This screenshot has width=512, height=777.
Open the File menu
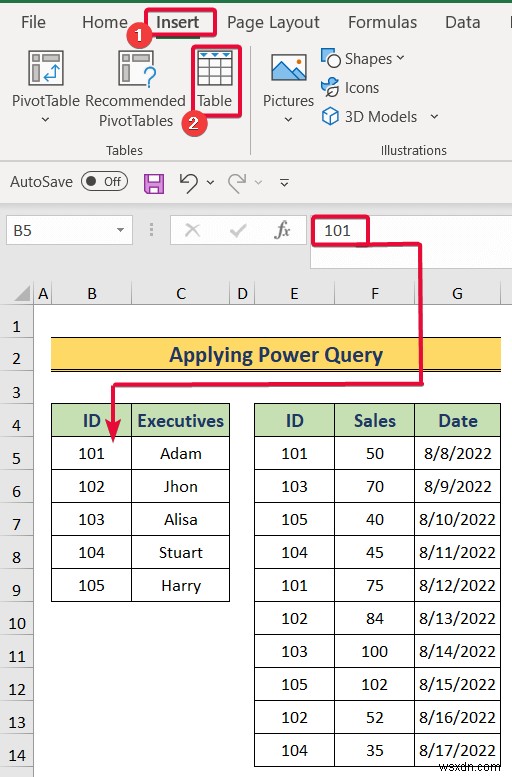tap(33, 22)
